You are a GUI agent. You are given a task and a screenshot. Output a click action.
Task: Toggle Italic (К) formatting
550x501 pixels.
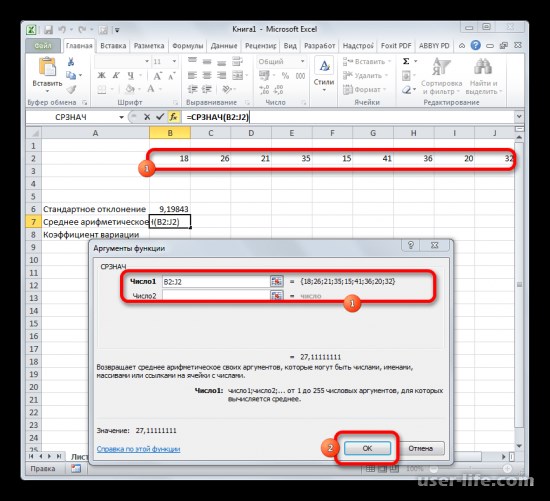click(x=116, y=75)
